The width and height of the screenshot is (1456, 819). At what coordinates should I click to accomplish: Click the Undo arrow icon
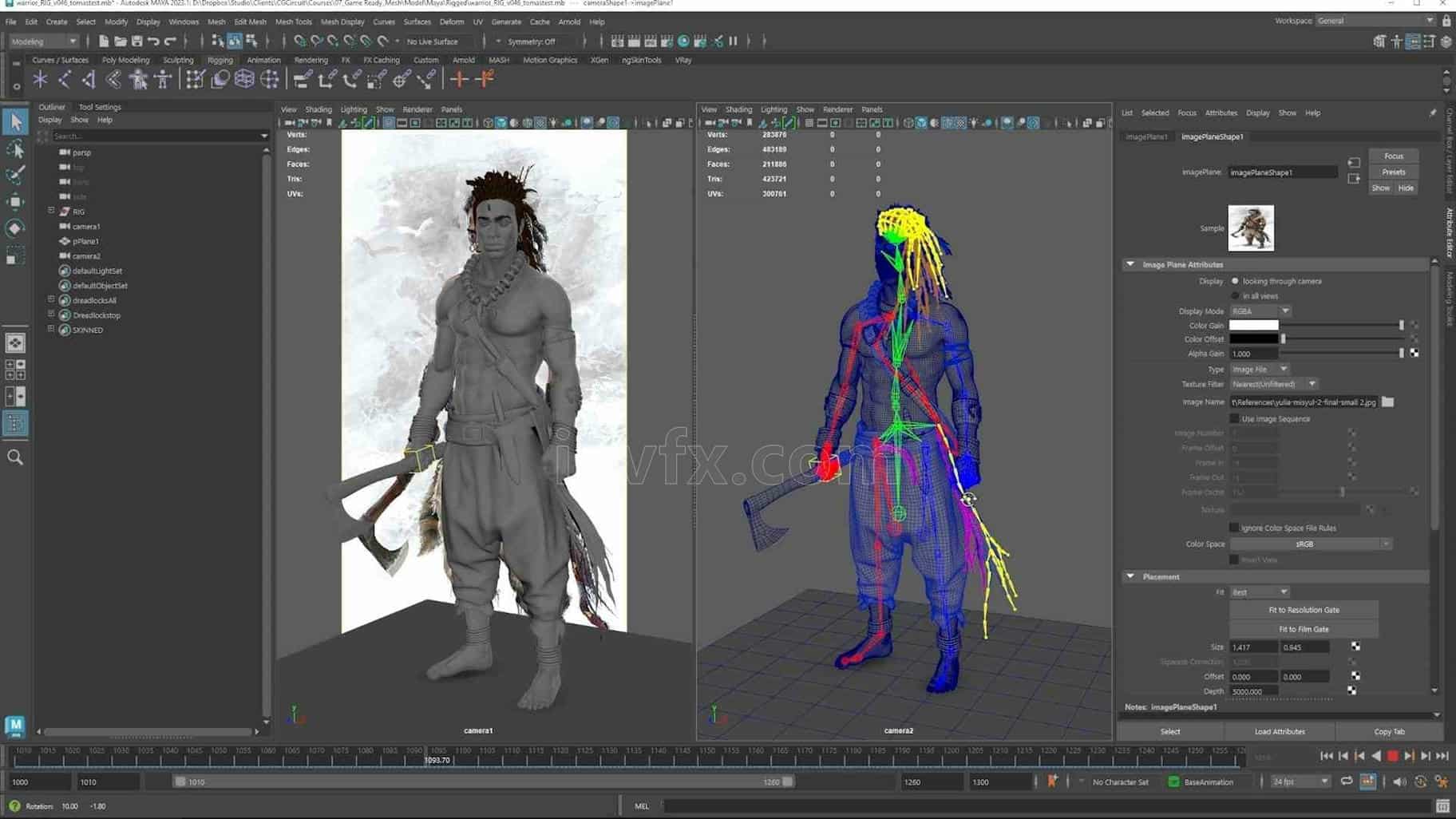[x=153, y=41]
